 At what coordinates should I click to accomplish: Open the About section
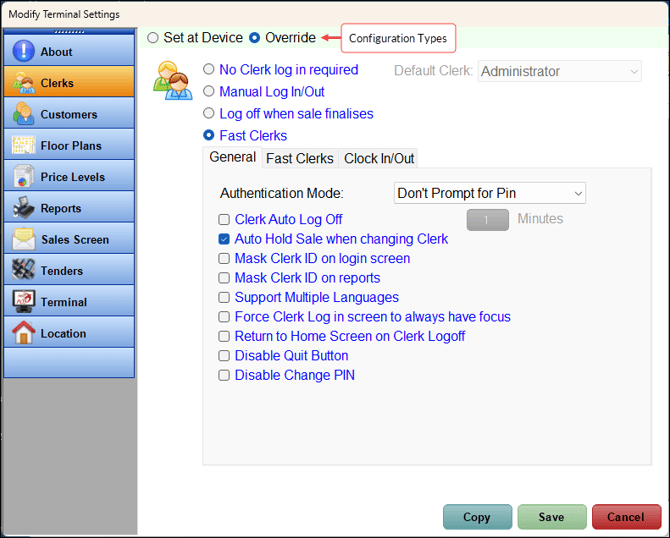coord(69,51)
